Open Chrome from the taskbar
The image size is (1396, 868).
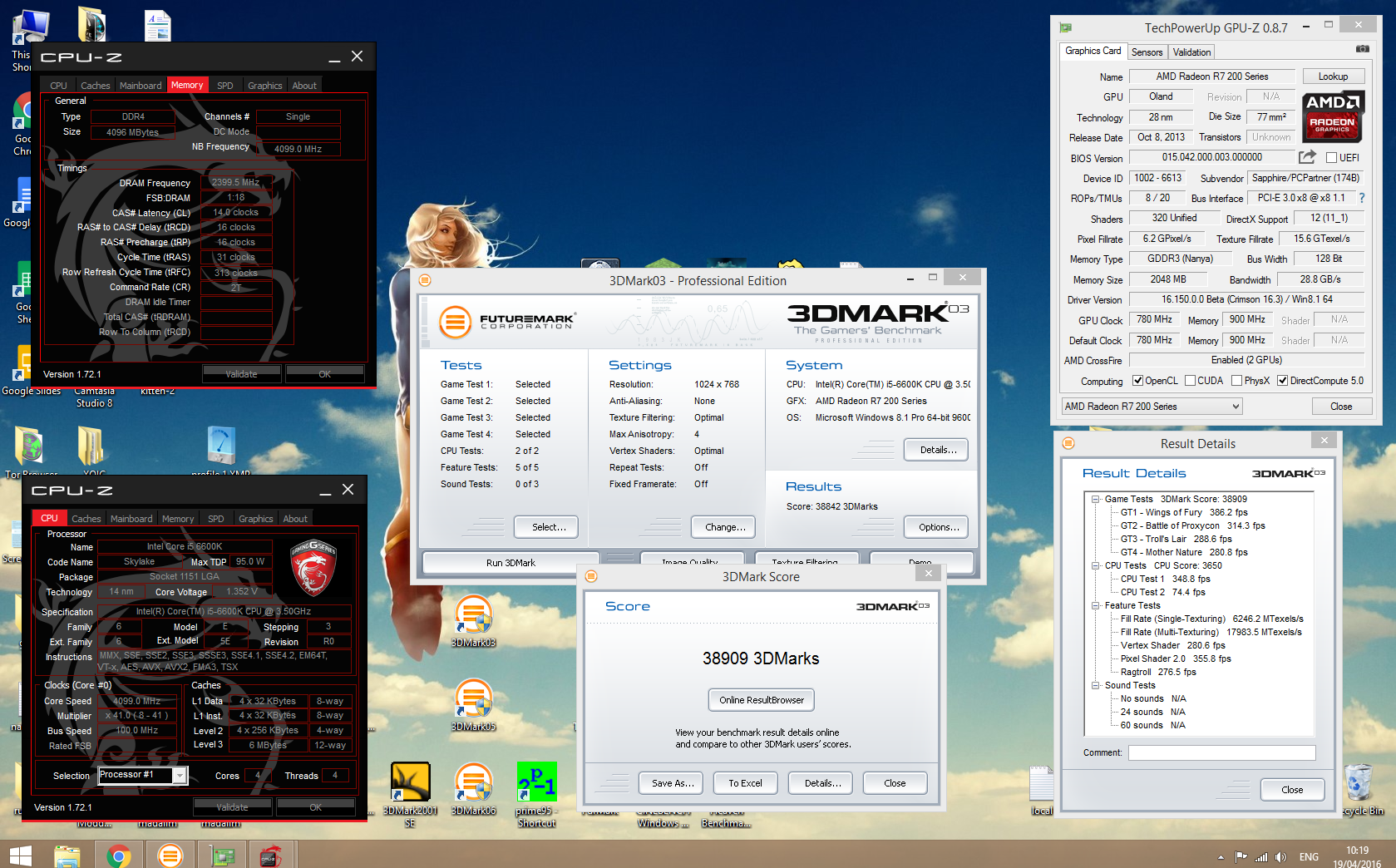point(118,855)
